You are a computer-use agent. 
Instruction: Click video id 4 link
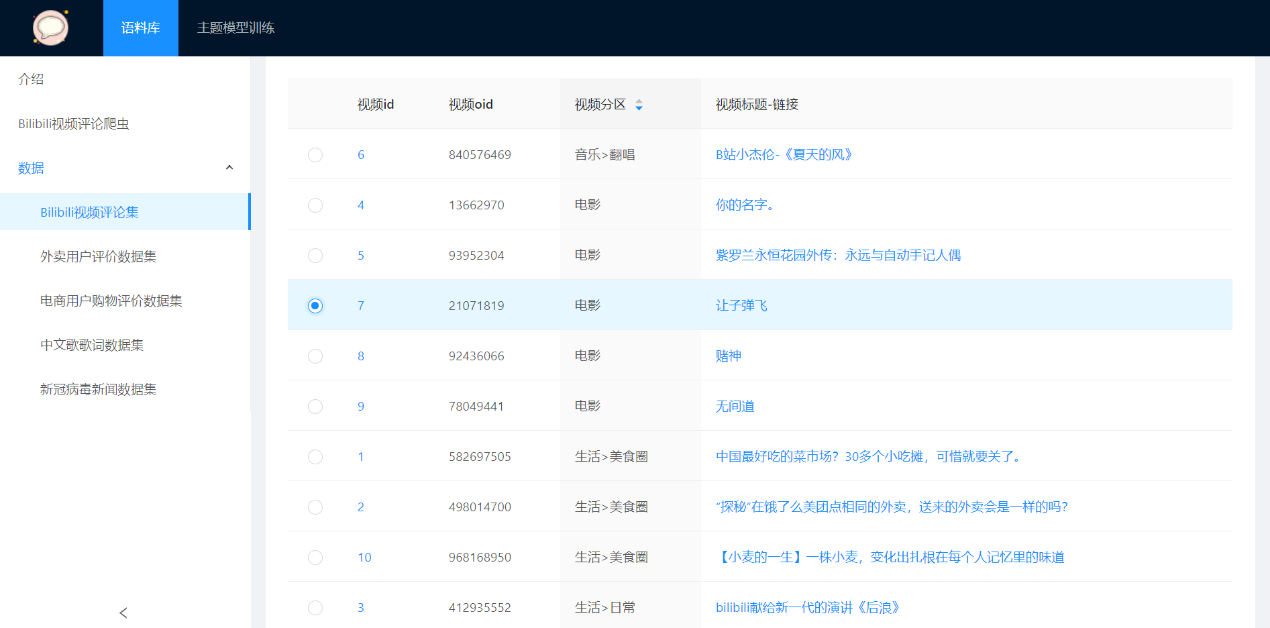coord(361,205)
